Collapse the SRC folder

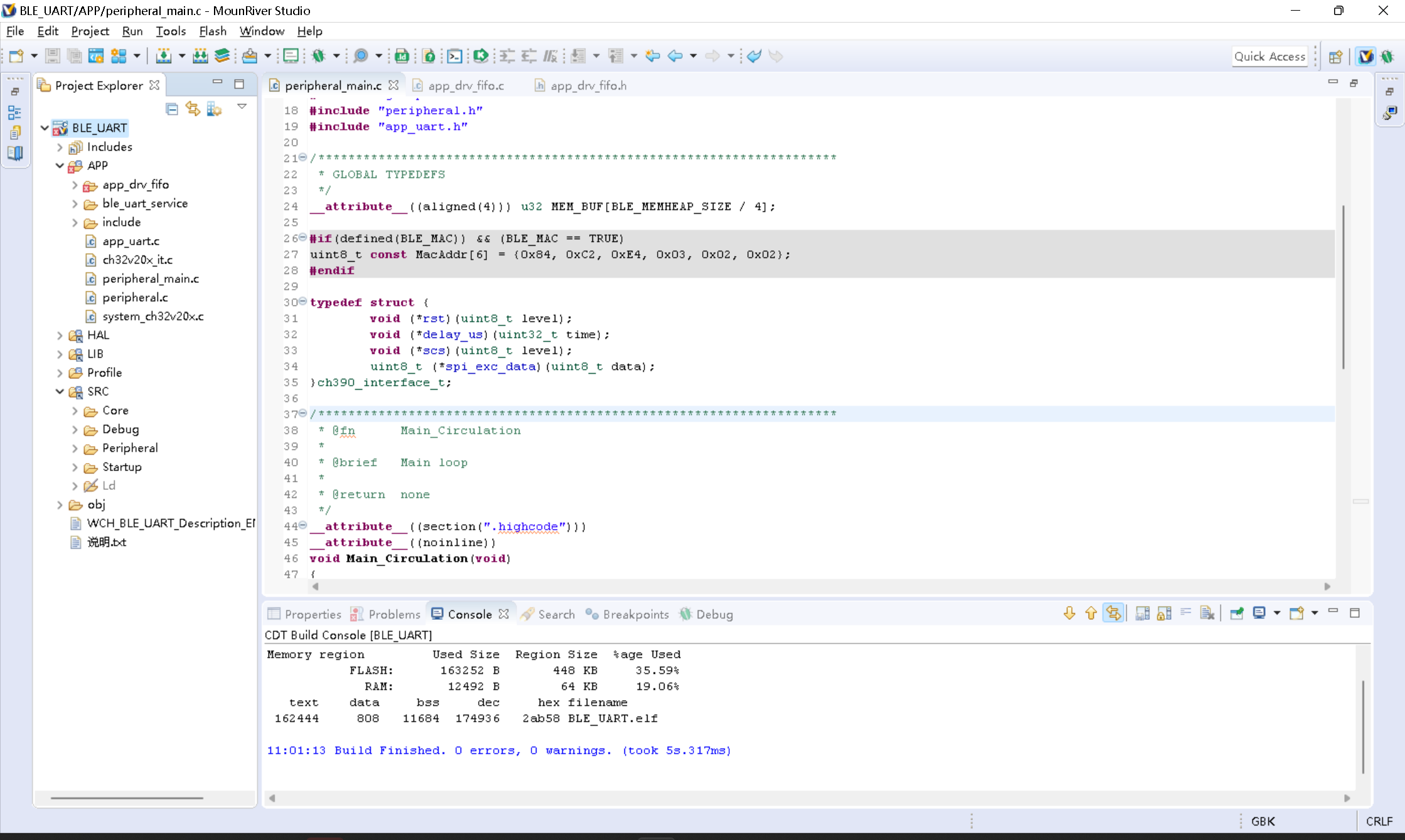pyautogui.click(x=60, y=391)
